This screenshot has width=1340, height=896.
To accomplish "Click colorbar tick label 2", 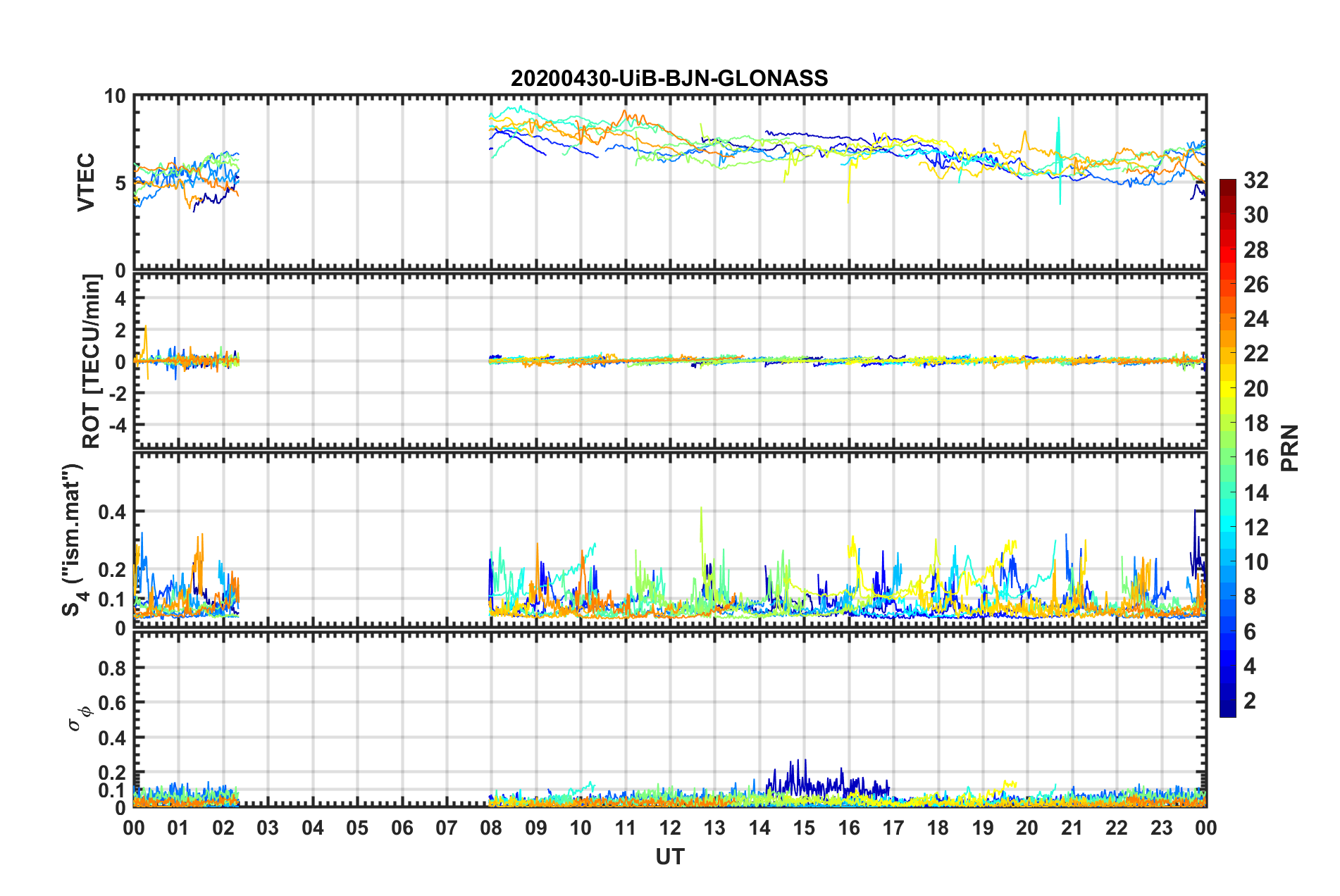I will (1250, 700).
